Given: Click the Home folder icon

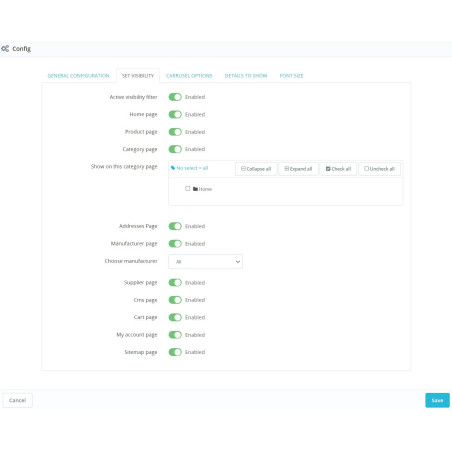Looking at the screenshot, I should tap(195, 189).
